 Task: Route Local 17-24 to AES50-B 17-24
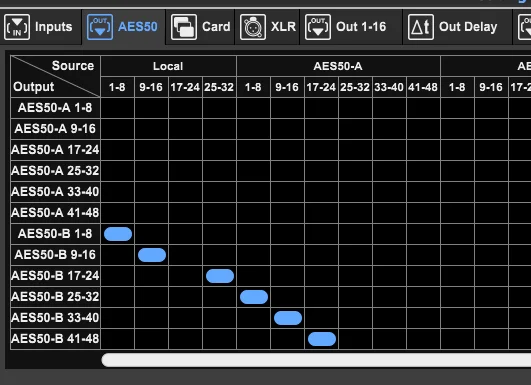point(186,276)
